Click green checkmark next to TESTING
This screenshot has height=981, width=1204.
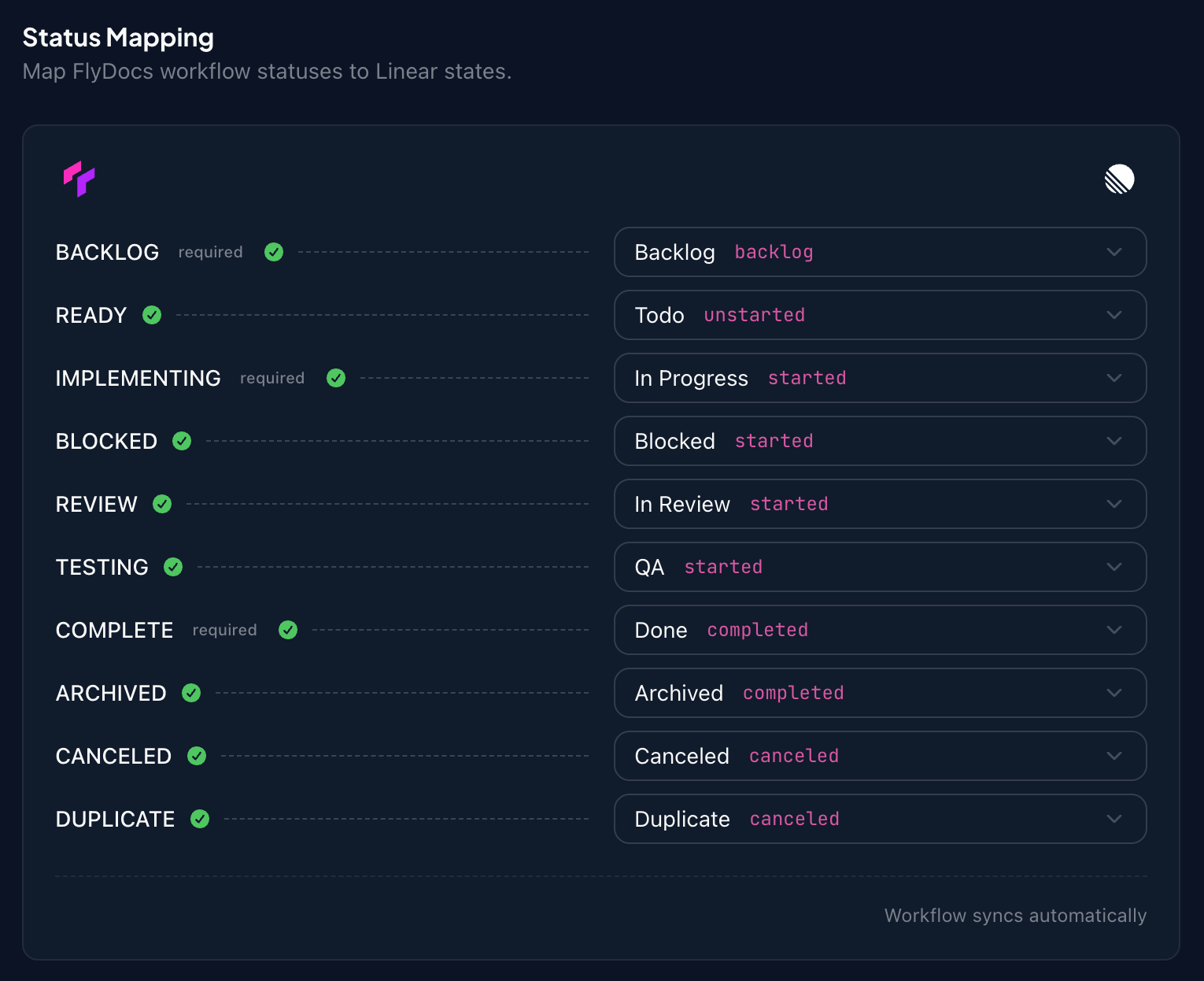coord(173,567)
